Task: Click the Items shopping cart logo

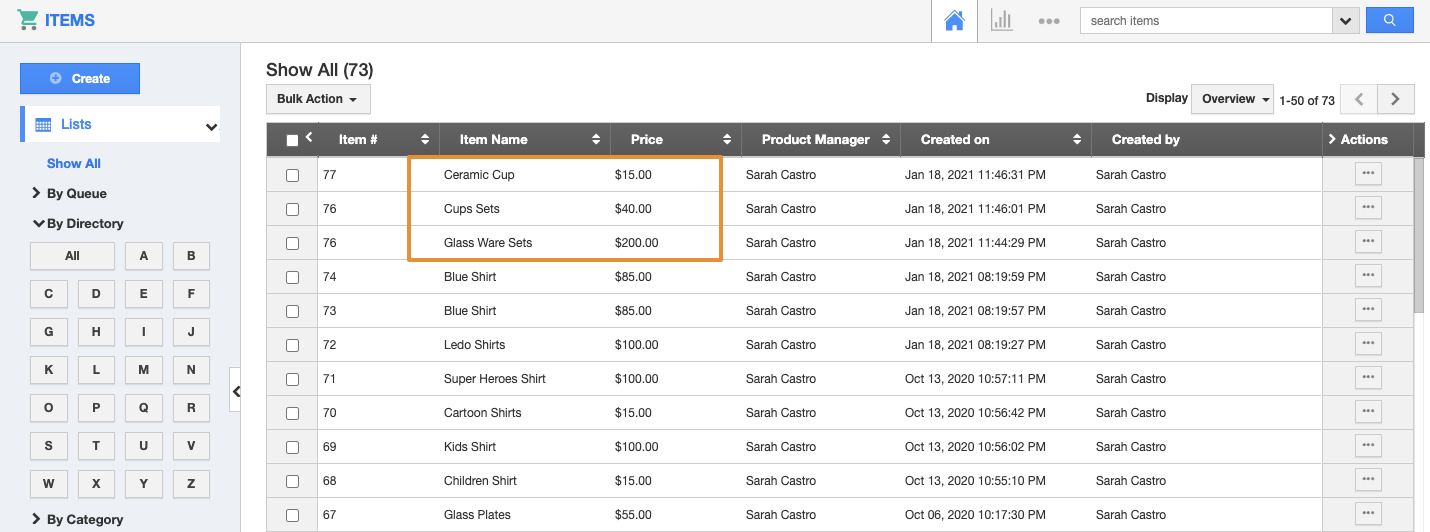Action: (x=28, y=20)
